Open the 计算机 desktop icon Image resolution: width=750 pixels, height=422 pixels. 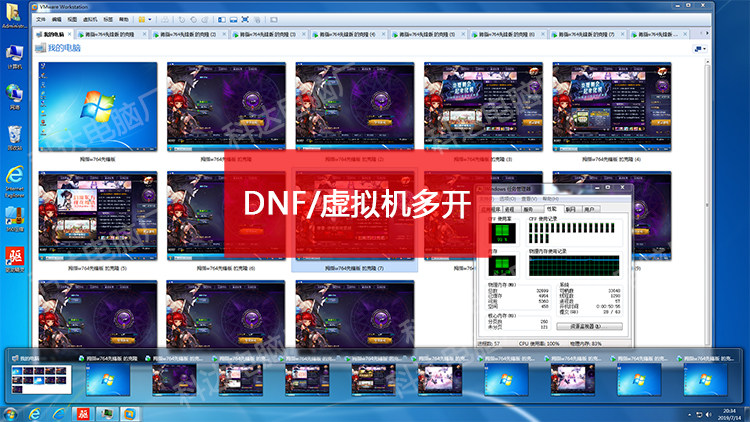[x=14, y=56]
